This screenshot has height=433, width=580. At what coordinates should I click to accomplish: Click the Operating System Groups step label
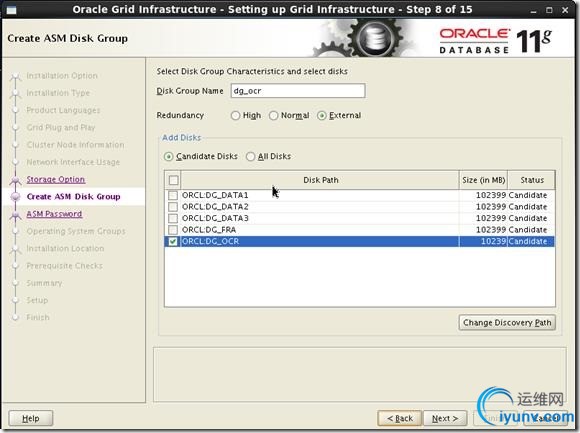[x=76, y=231]
